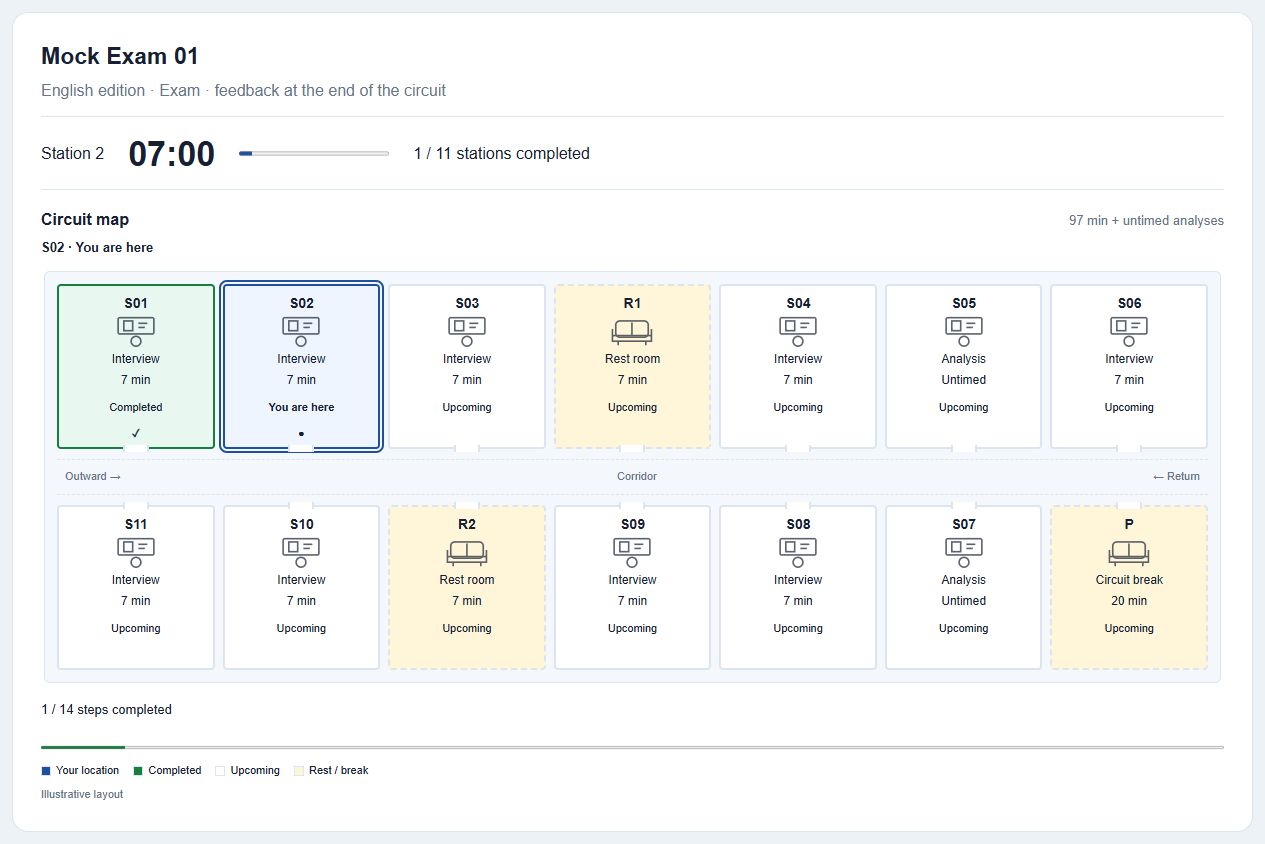The width and height of the screenshot is (1265, 844).
Task: Select the interview icon in station S08
Action: click(798, 552)
